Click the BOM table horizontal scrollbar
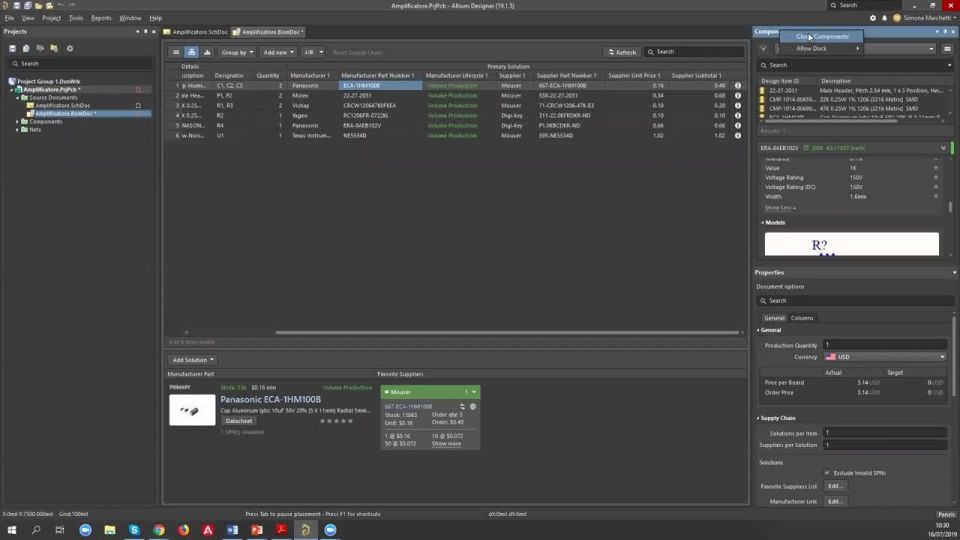Viewport: 960px width, 540px height. (x=507, y=332)
